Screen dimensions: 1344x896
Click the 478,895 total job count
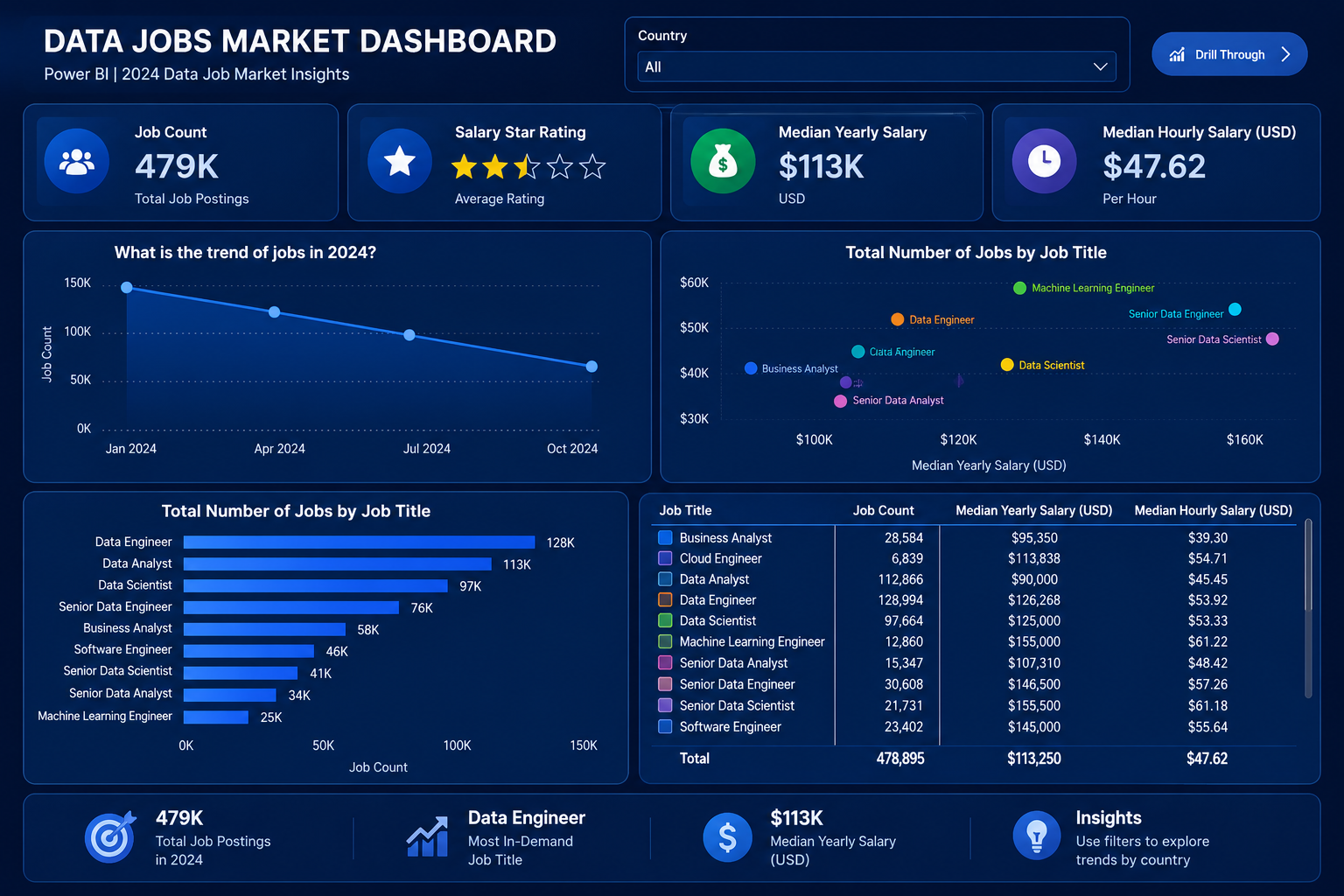[x=900, y=759]
